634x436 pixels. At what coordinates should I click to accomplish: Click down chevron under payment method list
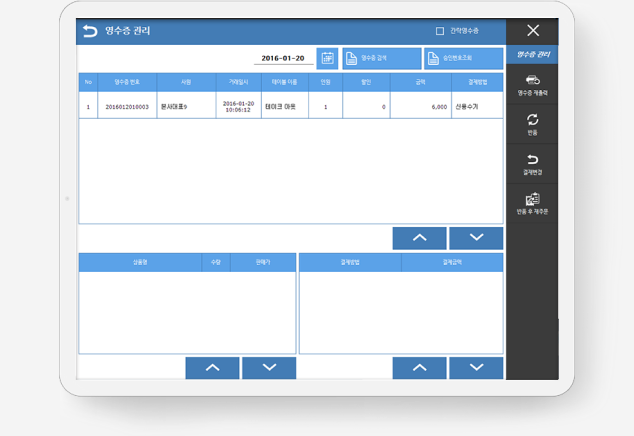pyautogui.click(x=476, y=368)
